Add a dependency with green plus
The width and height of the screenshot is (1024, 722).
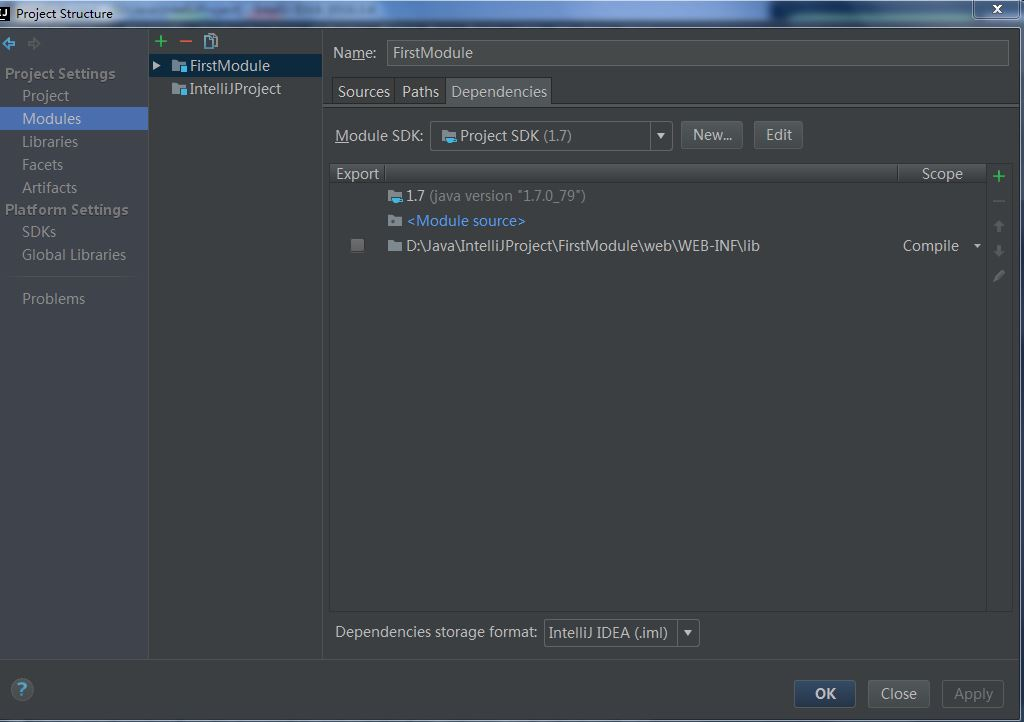999,176
